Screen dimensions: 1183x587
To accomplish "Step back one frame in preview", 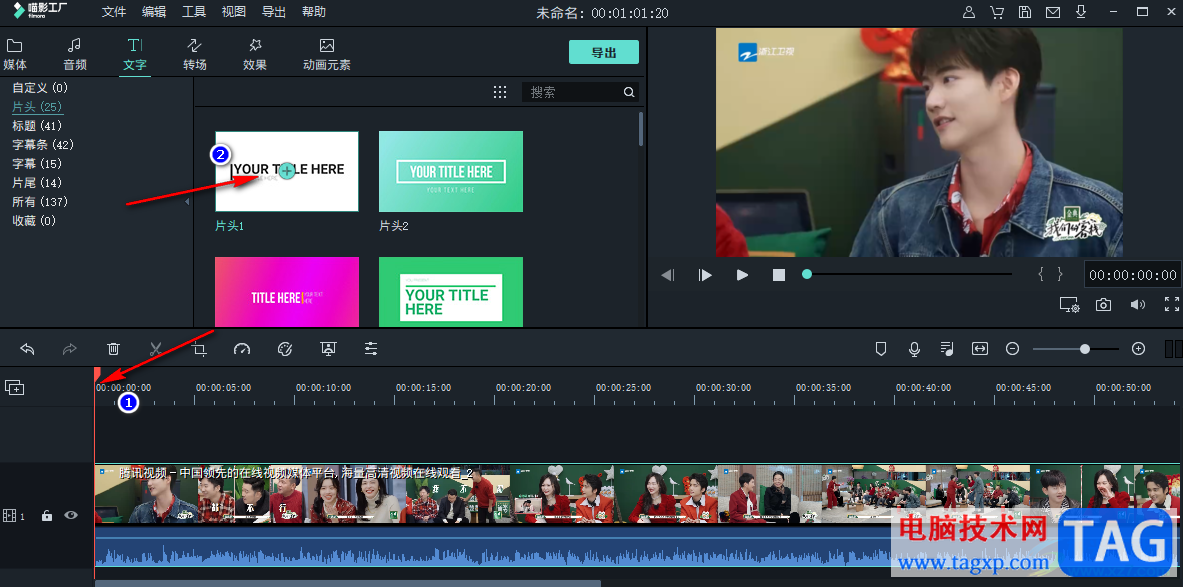I will point(668,275).
